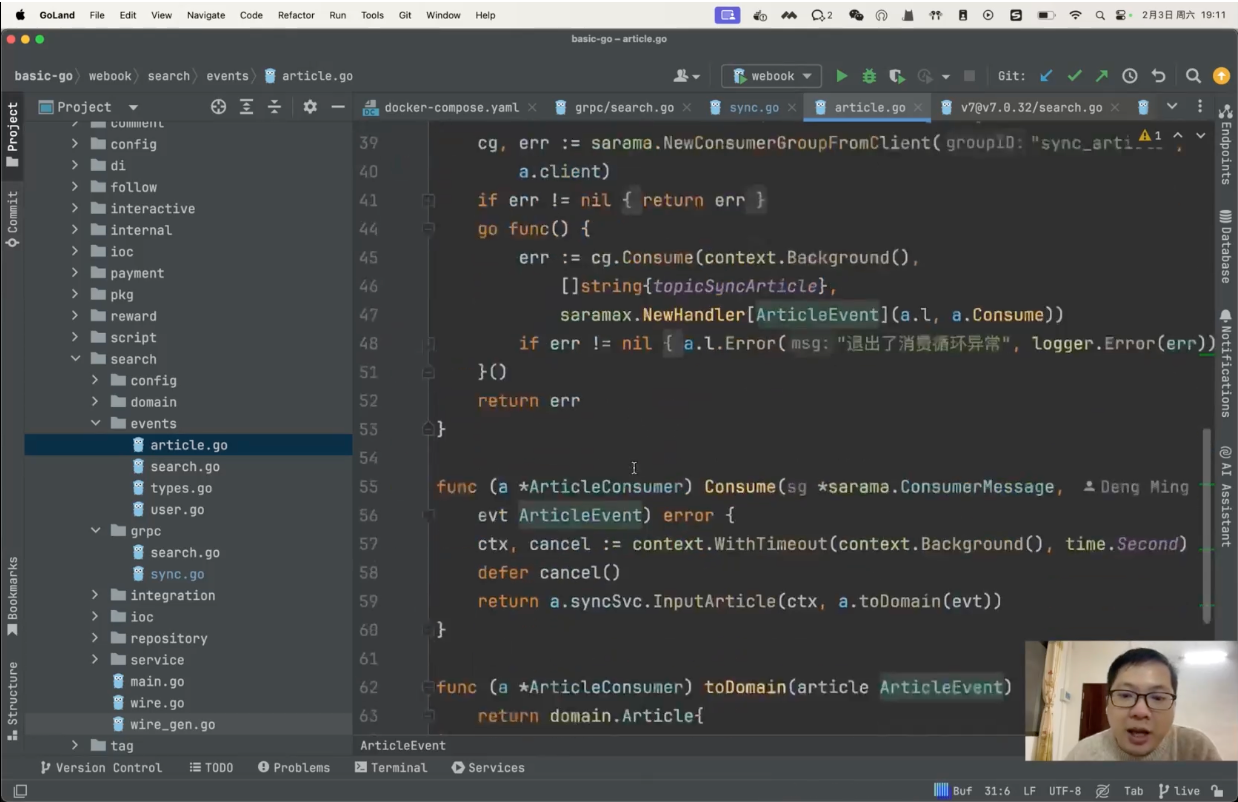Screen dimensions: 1238x802
Task: Open wire_gen.go in the project tree
Action: (172, 725)
